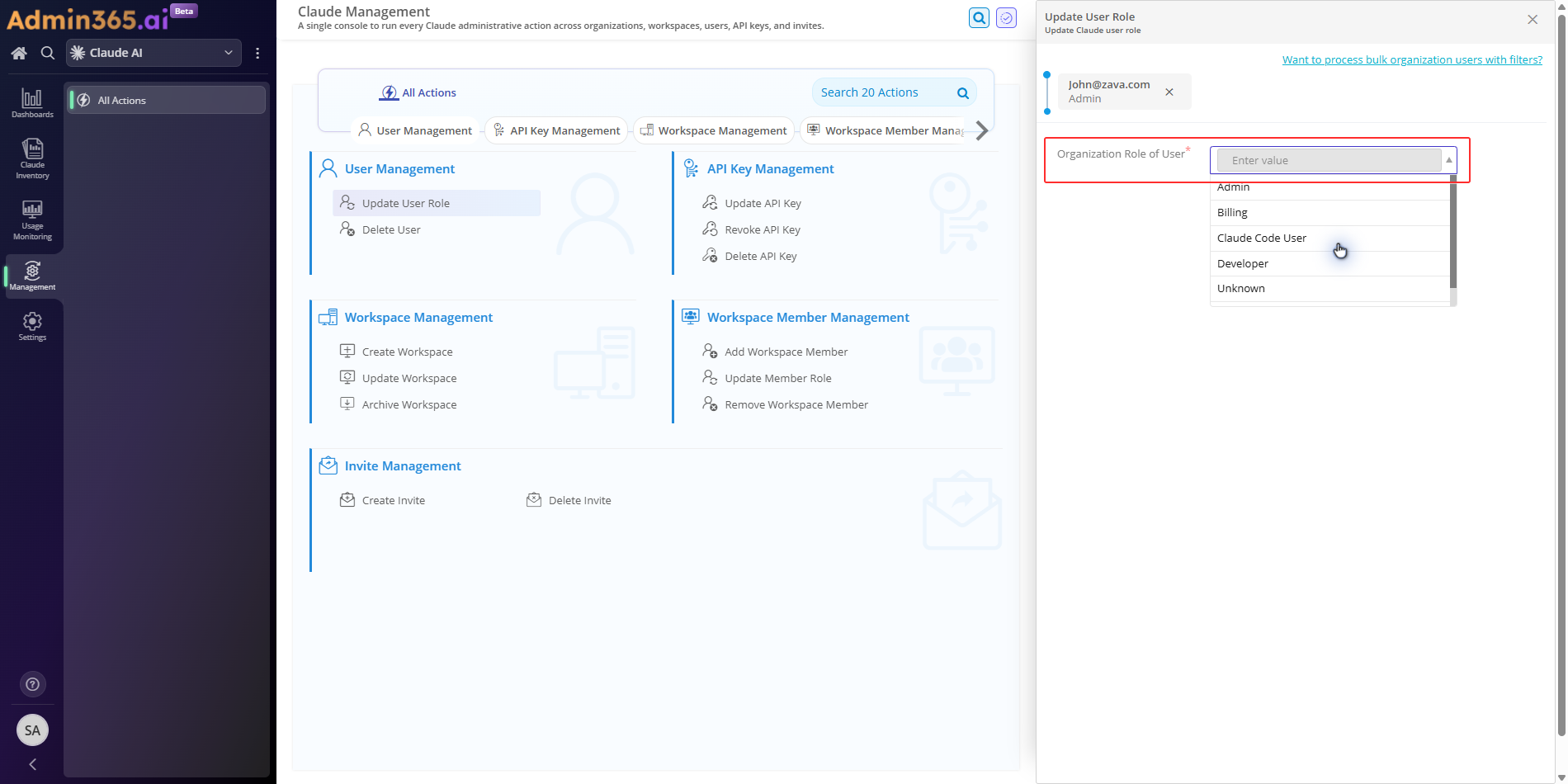Choose Unknown from the role list
The height and width of the screenshot is (784, 1568).
[1329, 289]
